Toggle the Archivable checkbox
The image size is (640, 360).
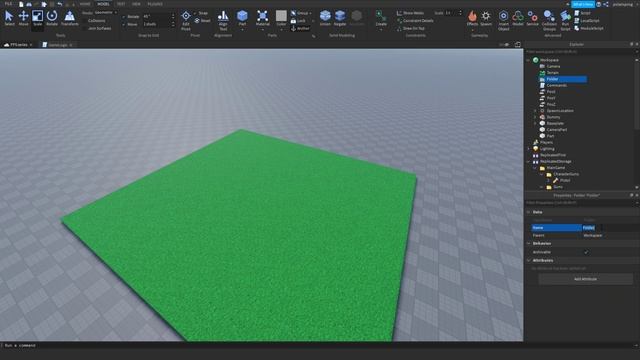pyautogui.click(x=586, y=252)
